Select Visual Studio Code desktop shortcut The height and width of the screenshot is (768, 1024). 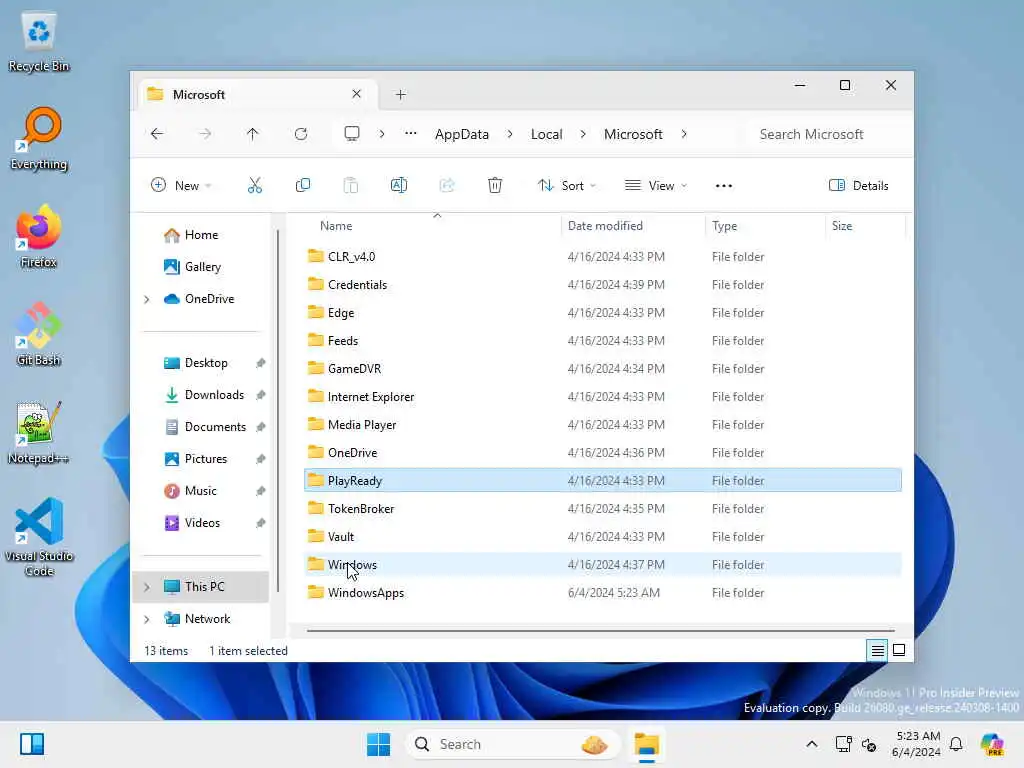[x=39, y=537]
